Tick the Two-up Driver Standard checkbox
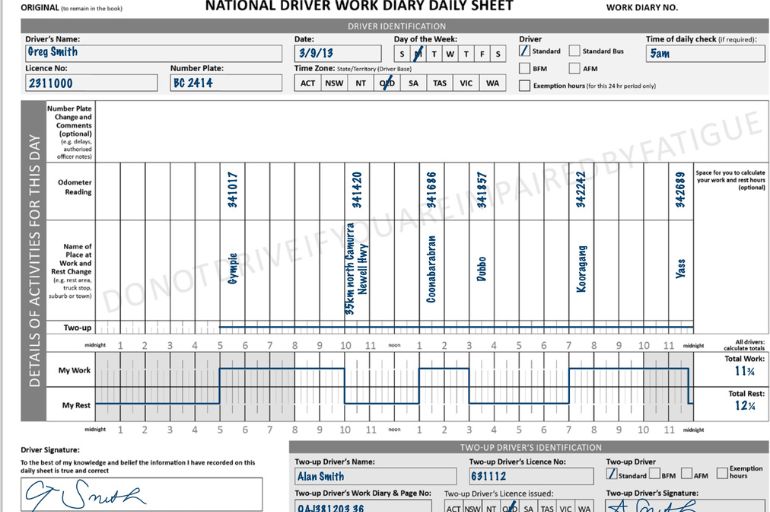Screen dimensions: 770x512 [x=612, y=474]
